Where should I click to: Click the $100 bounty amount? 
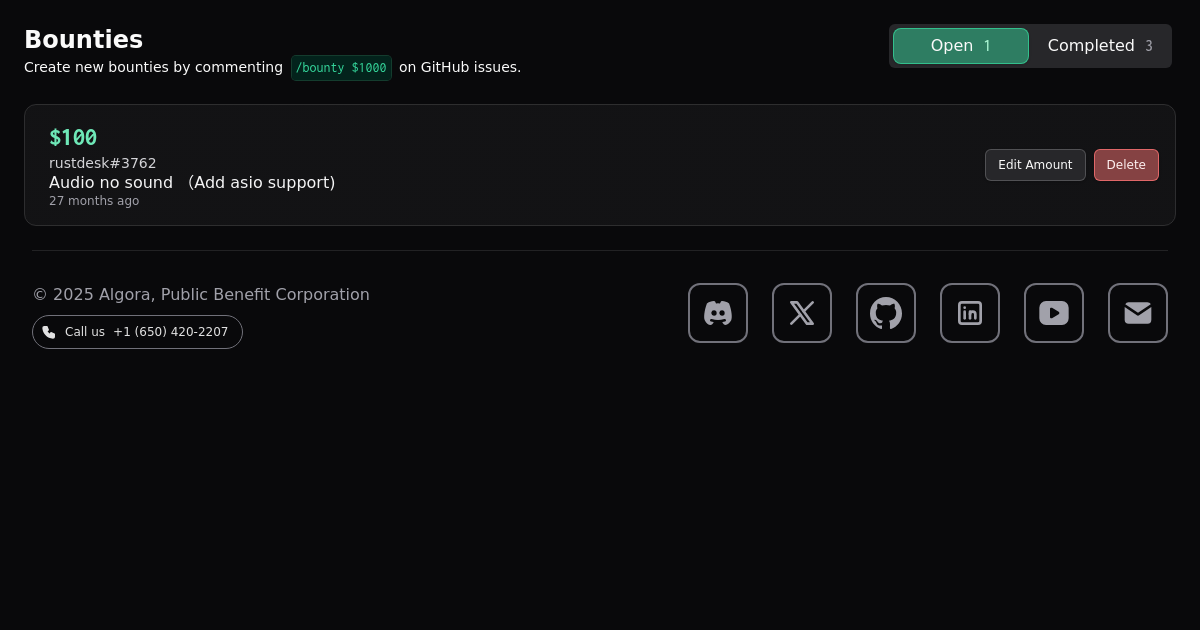[x=73, y=138]
